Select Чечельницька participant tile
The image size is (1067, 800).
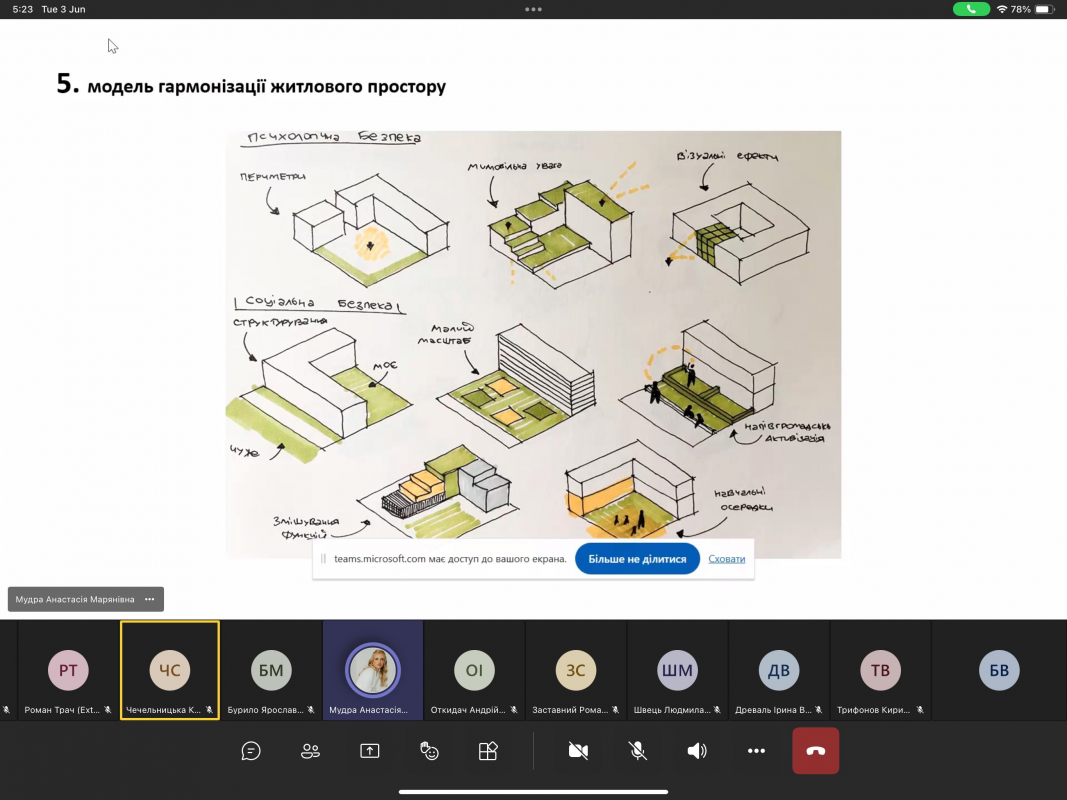(x=170, y=670)
